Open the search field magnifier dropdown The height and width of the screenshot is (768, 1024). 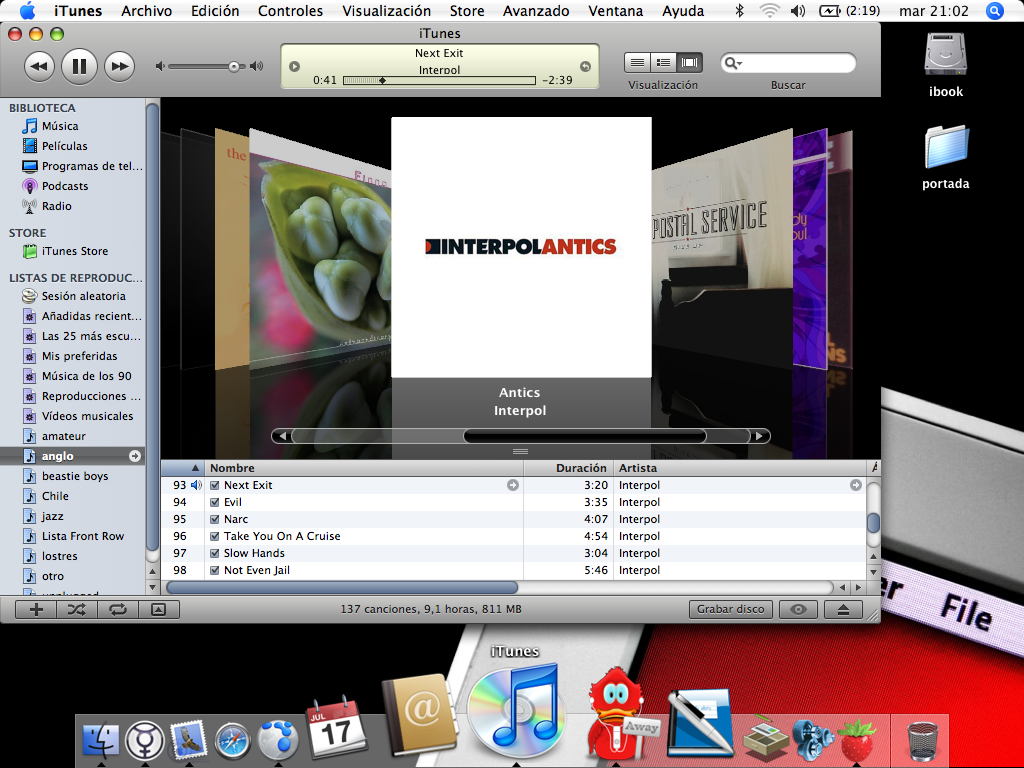pyautogui.click(x=733, y=63)
